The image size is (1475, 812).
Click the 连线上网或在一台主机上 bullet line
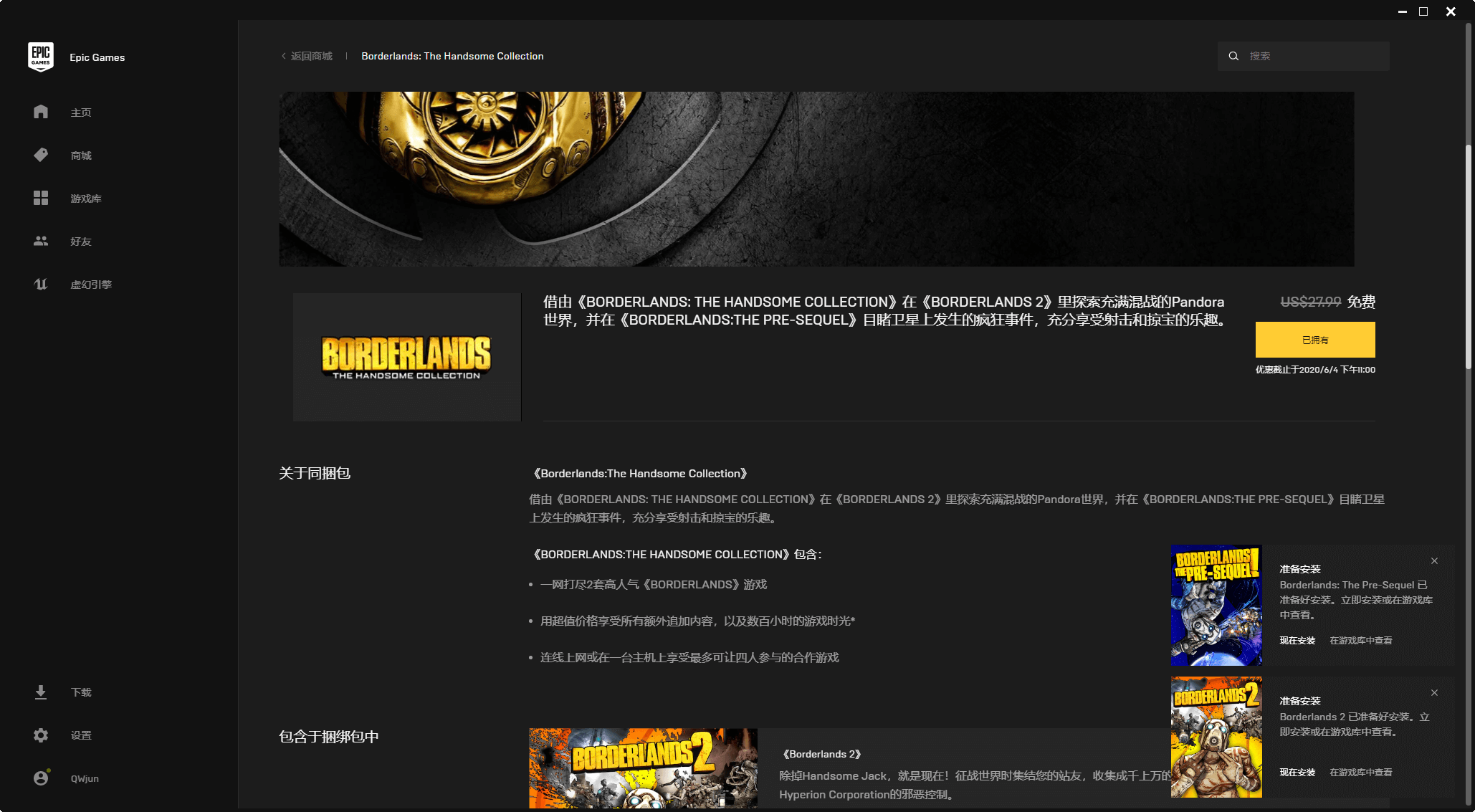689,658
